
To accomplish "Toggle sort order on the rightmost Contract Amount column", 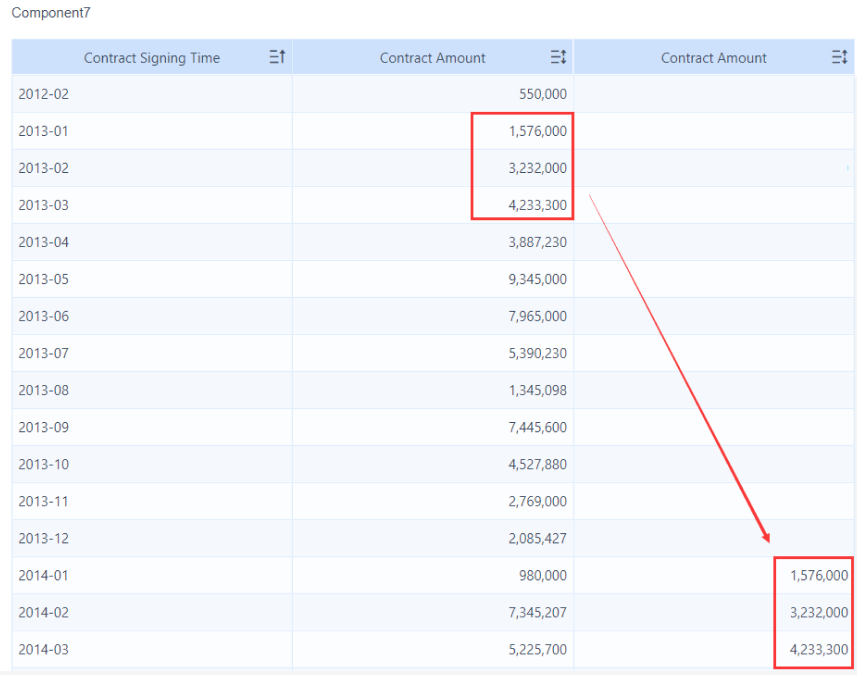I will pyautogui.click(x=839, y=57).
